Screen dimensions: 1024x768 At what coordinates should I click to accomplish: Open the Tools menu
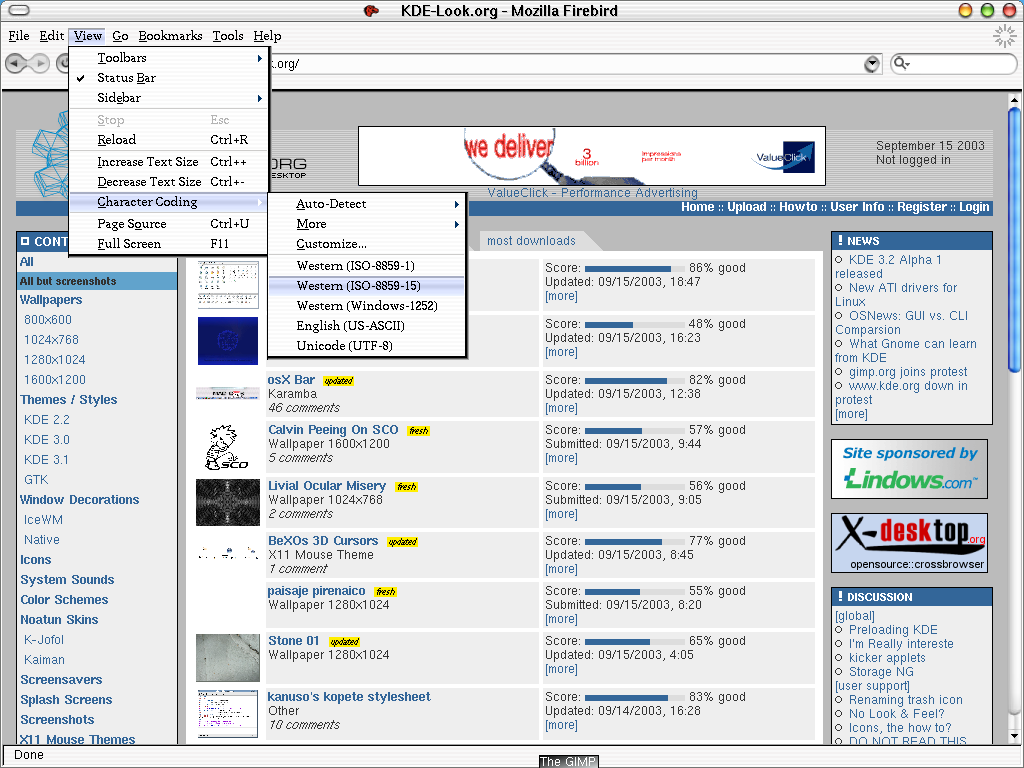228,36
